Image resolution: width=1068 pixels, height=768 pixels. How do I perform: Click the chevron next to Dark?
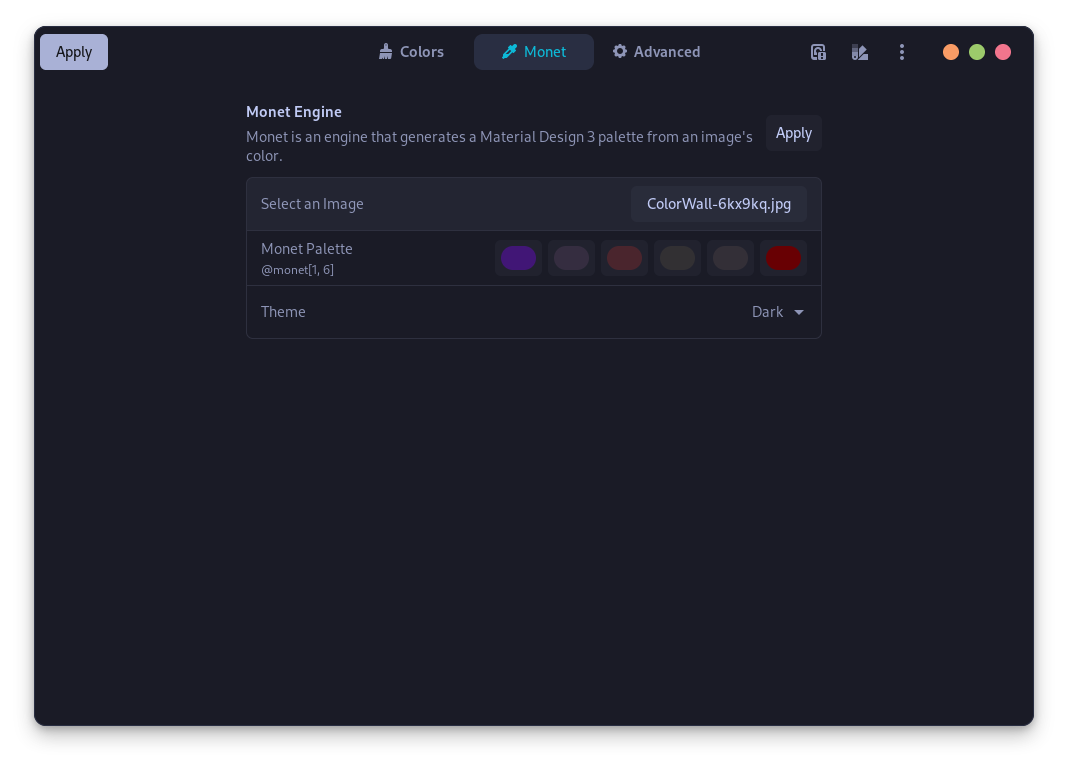pyautogui.click(x=799, y=312)
